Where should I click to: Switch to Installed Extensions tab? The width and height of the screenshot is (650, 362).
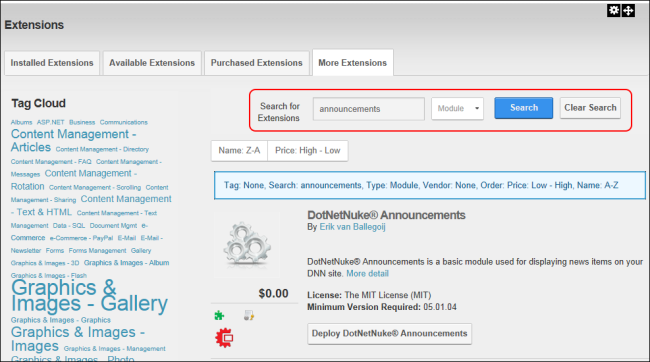[52, 63]
